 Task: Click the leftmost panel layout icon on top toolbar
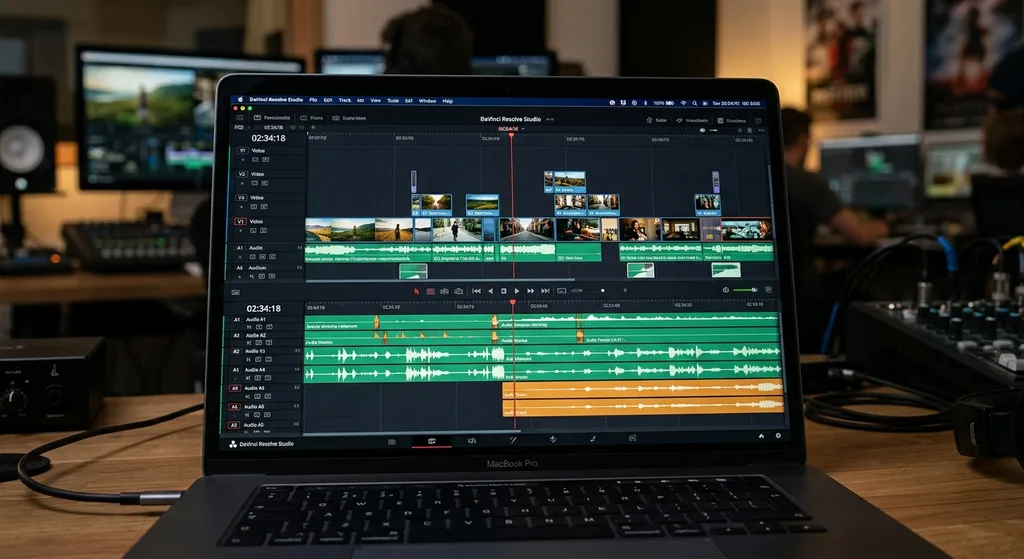click(240, 118)
